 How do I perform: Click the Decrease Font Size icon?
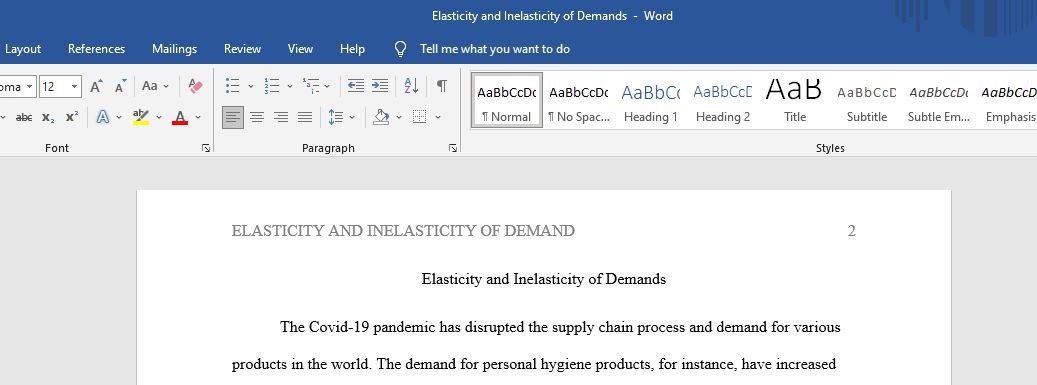click(x=120, y=86)
